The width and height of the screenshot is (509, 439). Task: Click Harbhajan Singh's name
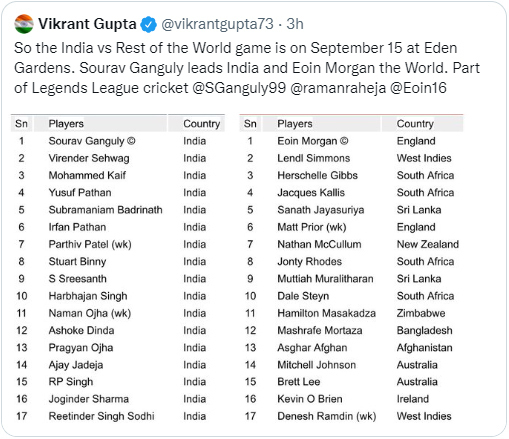88,296
